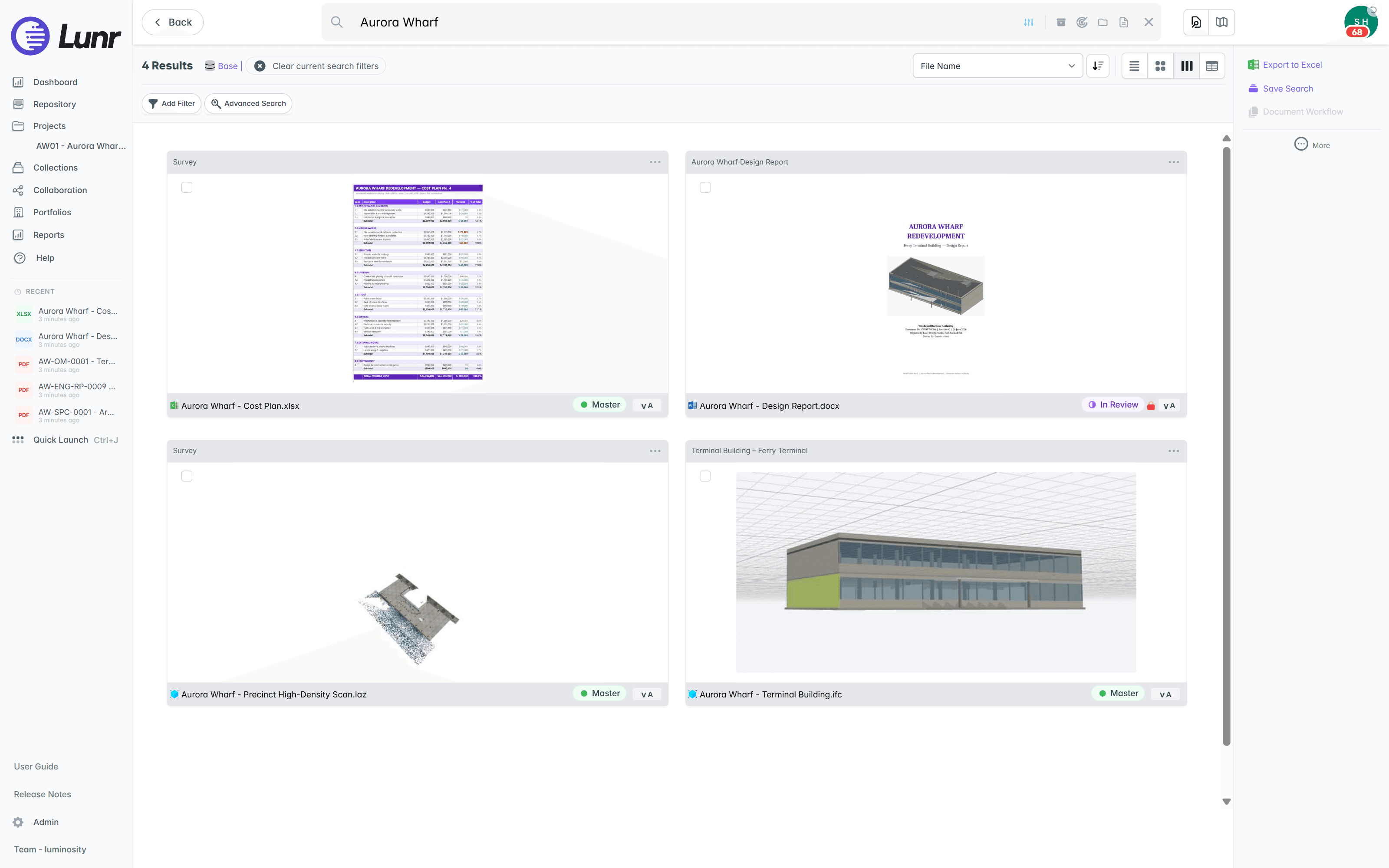Clear the search with the X icon
The height and width of the screenshot is (868, 1389).
(1149, 23)
